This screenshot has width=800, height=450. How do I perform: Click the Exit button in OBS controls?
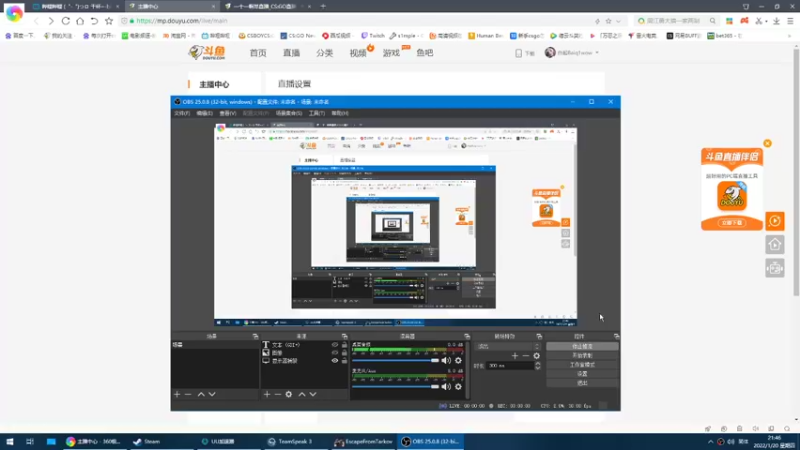(x=582, y=383)
